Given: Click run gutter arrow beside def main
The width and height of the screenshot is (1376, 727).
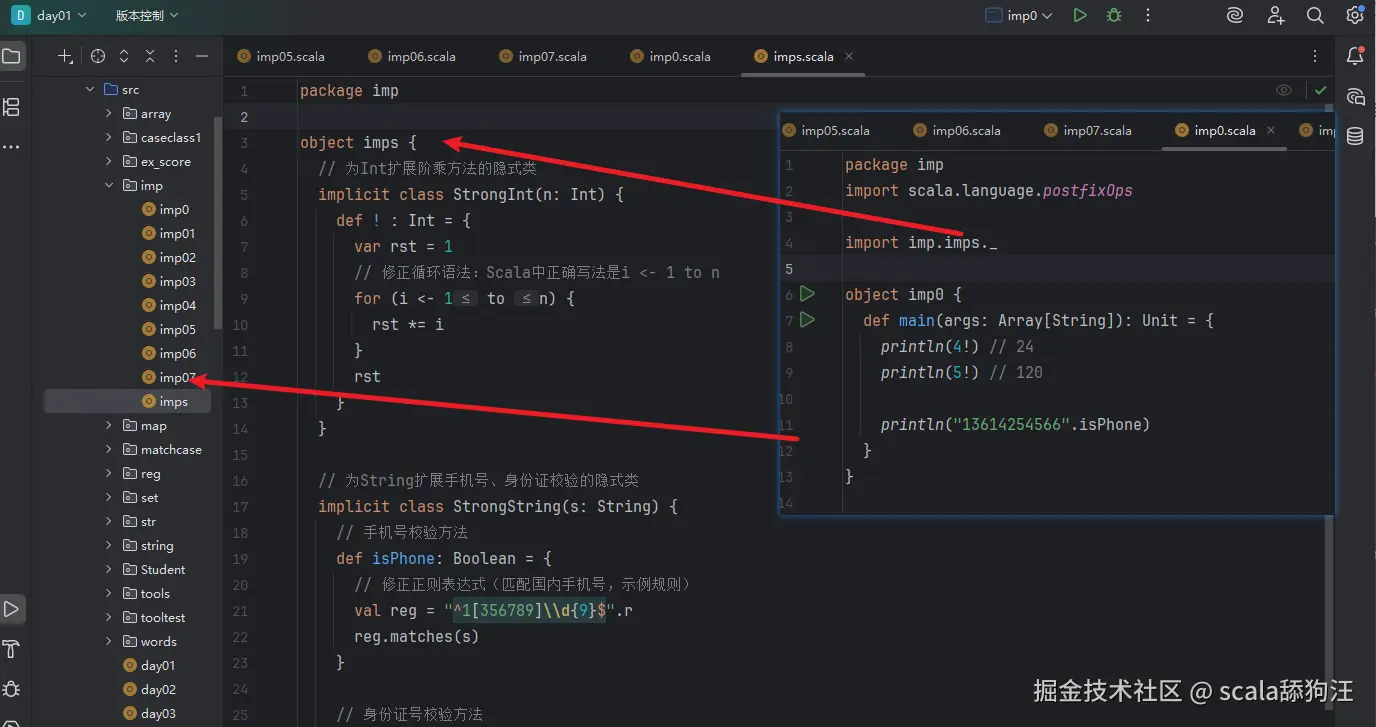Looking at the screenshot, I should point(807,320).
